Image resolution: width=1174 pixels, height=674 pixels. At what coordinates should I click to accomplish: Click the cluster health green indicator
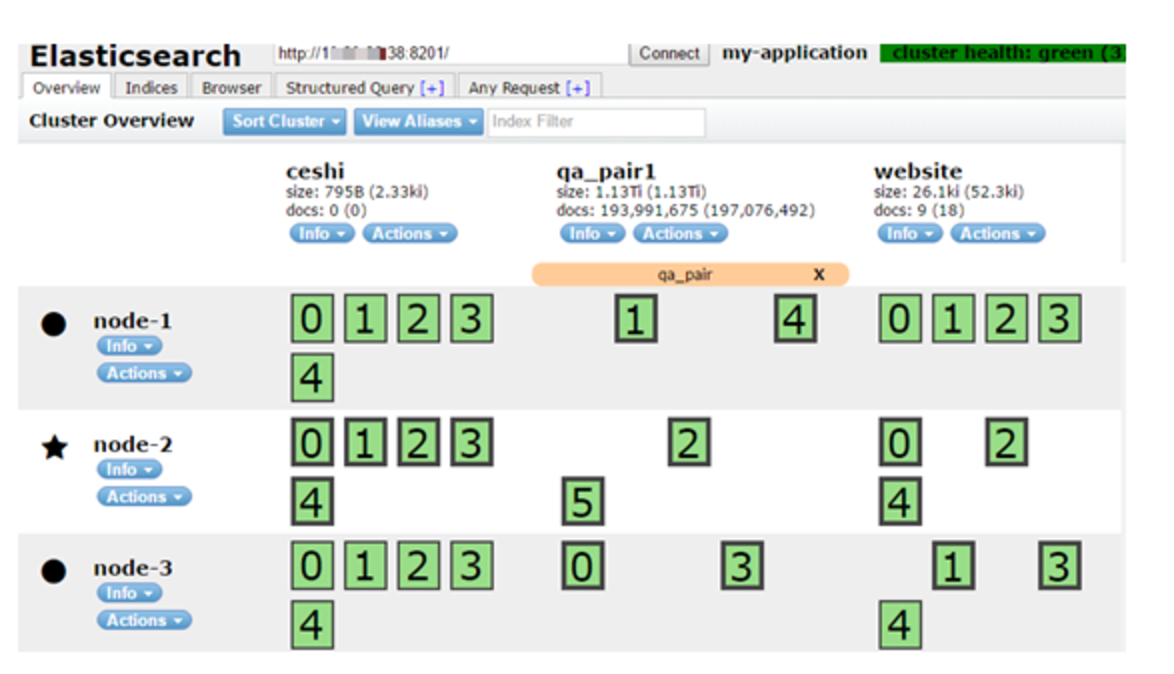pos(1003,53)
